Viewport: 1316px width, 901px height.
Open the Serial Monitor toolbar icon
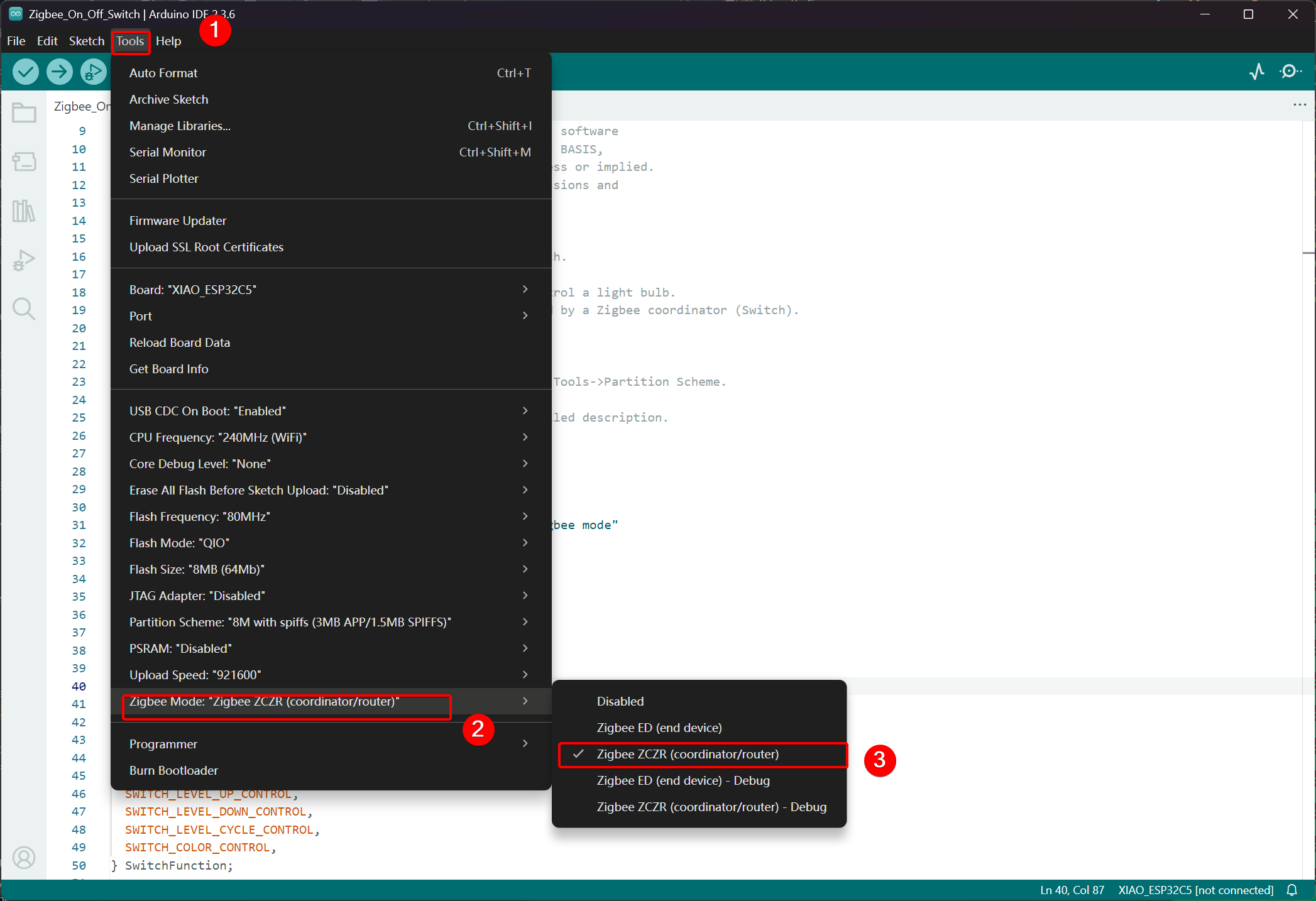(x=1290, y=72)
